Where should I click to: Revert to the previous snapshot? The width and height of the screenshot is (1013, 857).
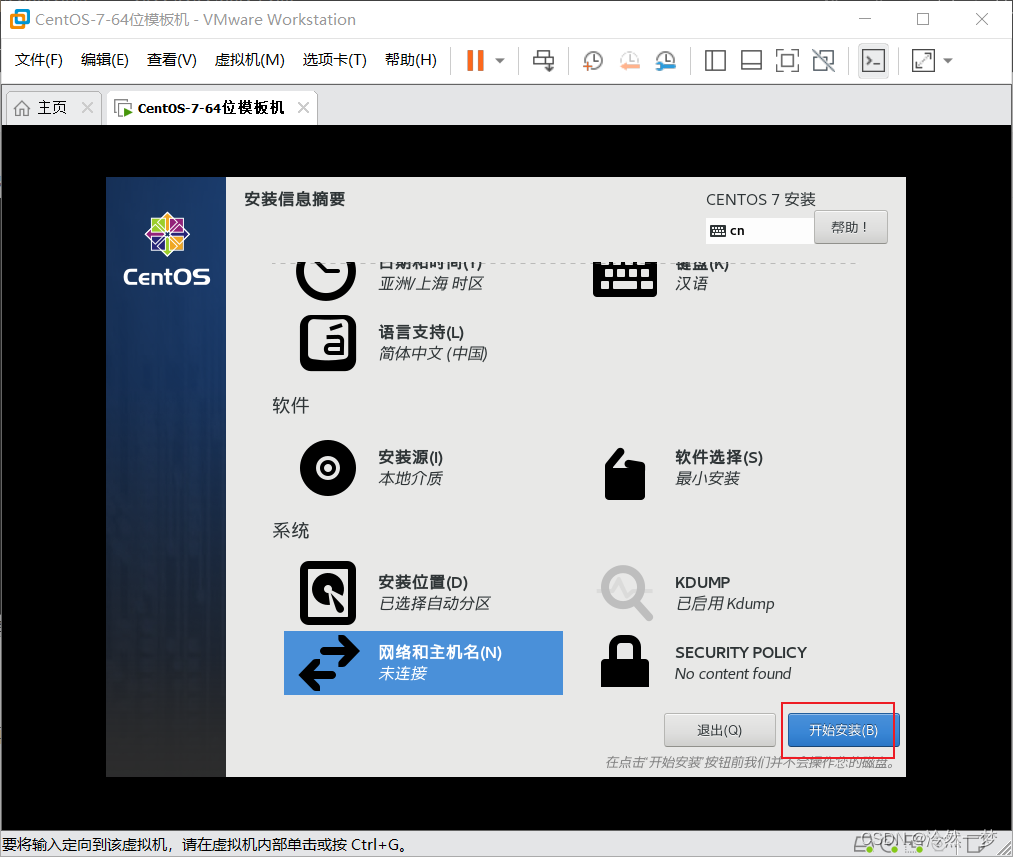(x=629, y=61)
